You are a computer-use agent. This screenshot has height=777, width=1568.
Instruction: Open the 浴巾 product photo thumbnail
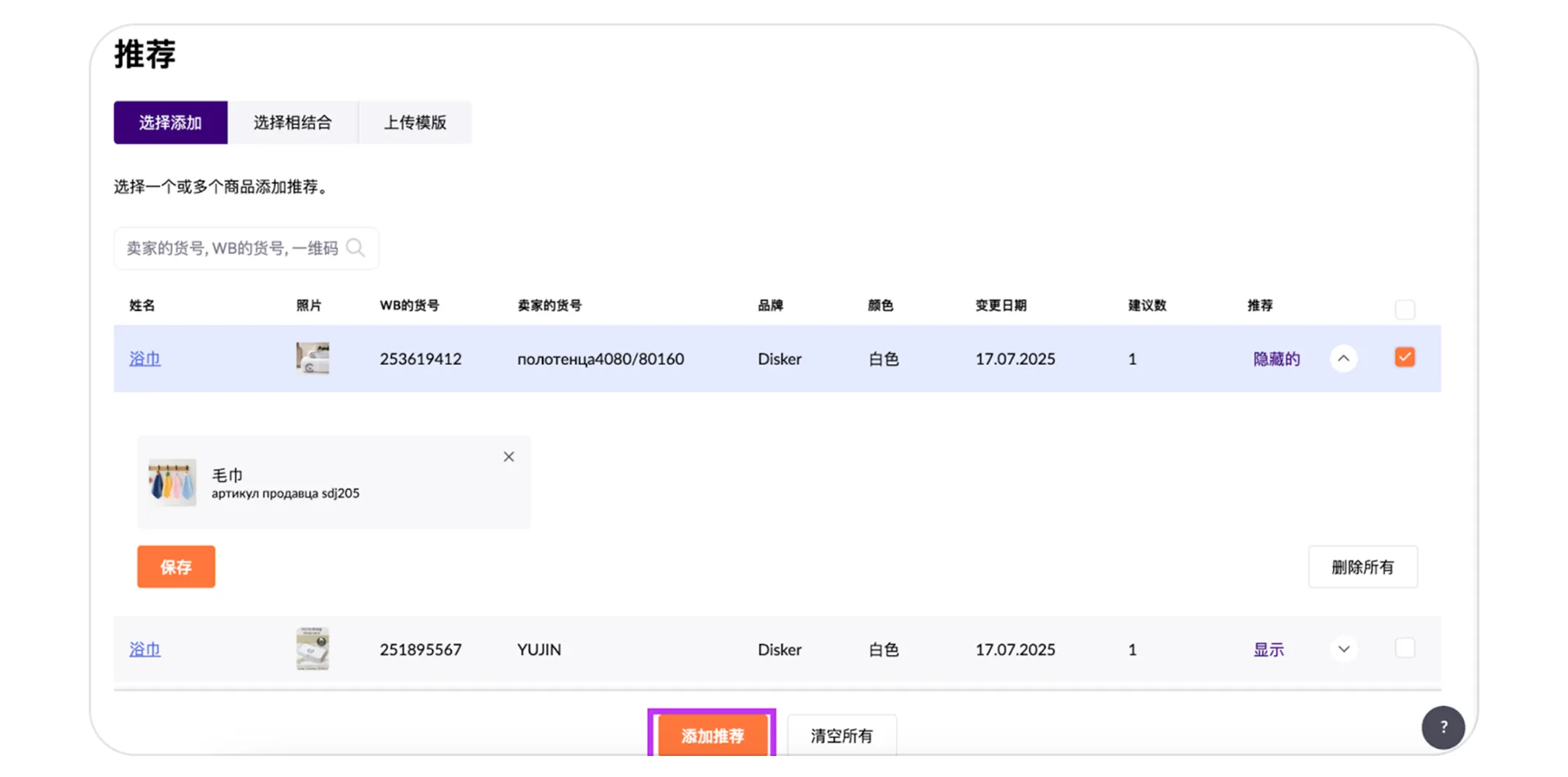[x=312, y=359]
